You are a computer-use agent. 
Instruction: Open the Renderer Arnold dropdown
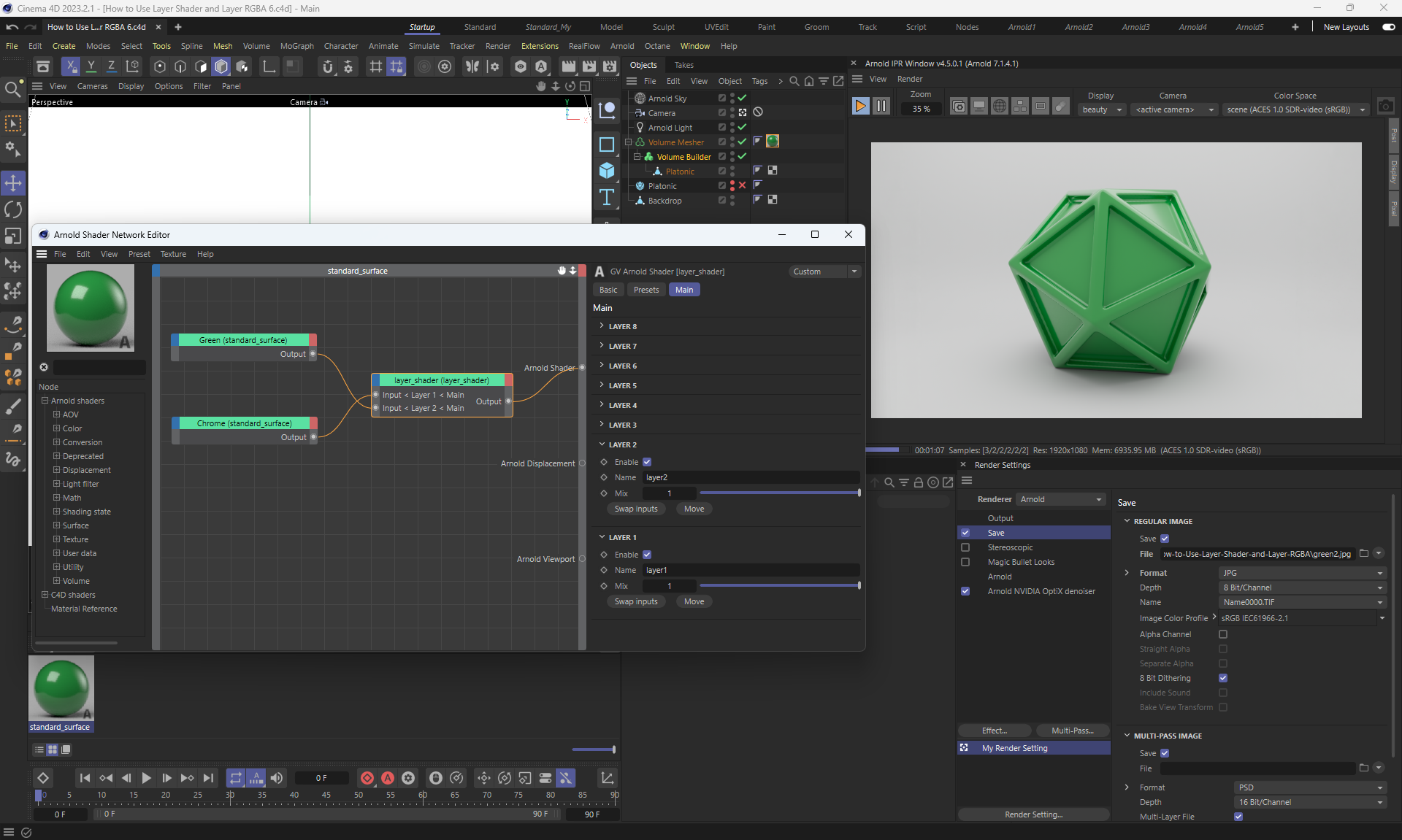point(1061,499)
